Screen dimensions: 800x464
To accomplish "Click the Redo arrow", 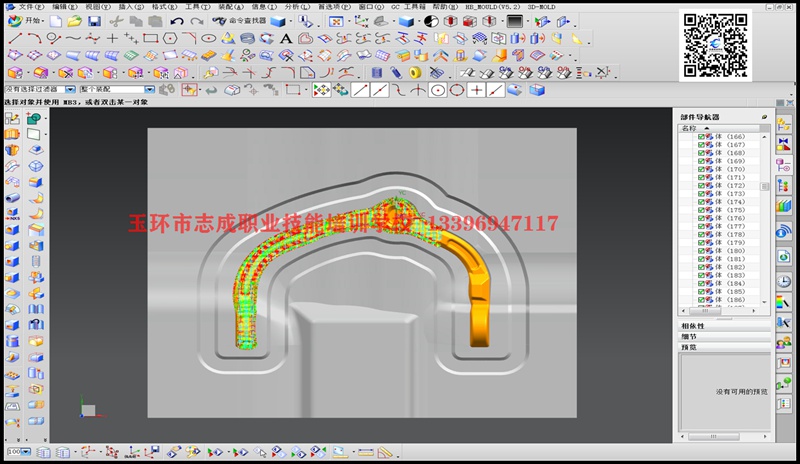I will [x=196, y=21].
